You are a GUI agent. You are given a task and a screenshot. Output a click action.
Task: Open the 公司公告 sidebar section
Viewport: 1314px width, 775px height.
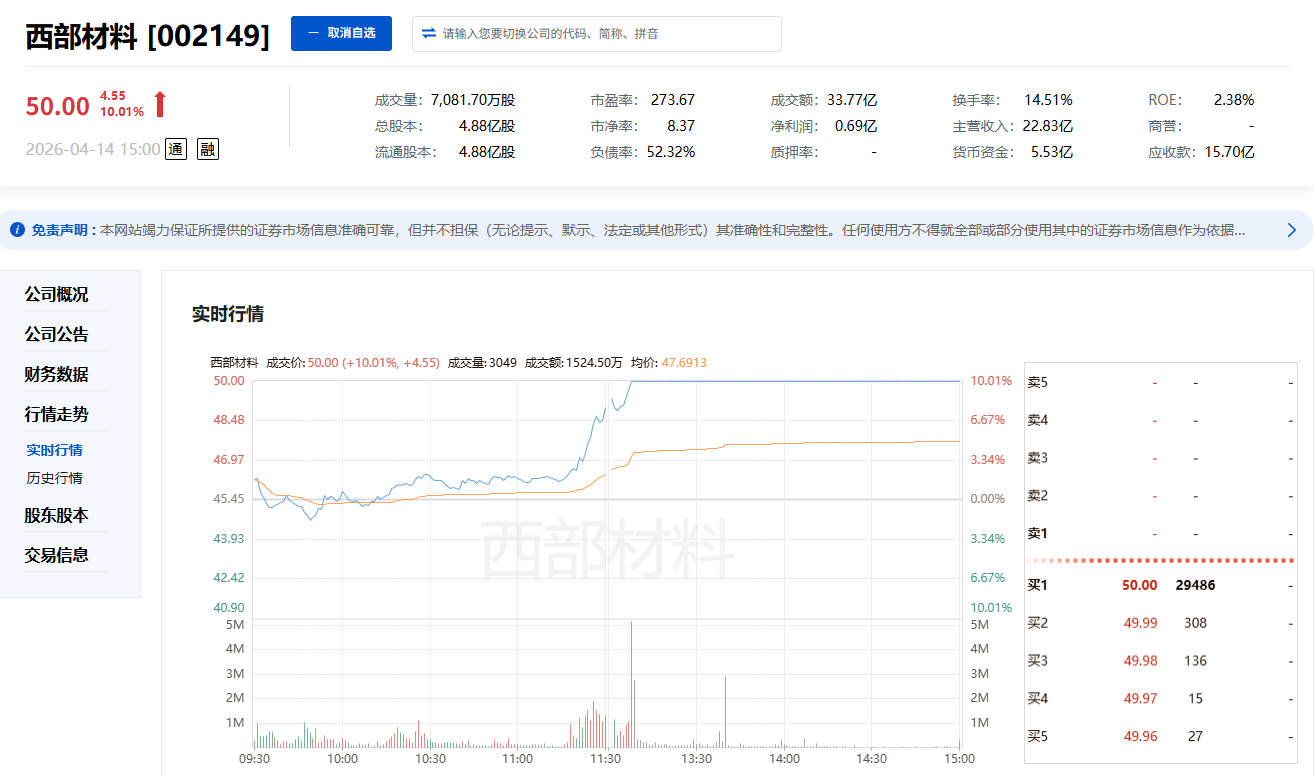coord(57,334)
